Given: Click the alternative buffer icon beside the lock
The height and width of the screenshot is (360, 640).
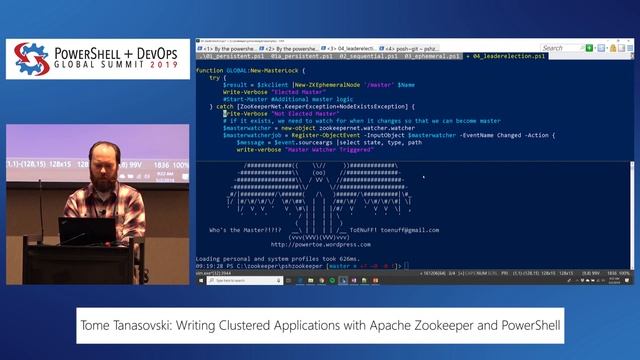Looking at the screenshot, I should pyautogui.click(x=621, y=48).
